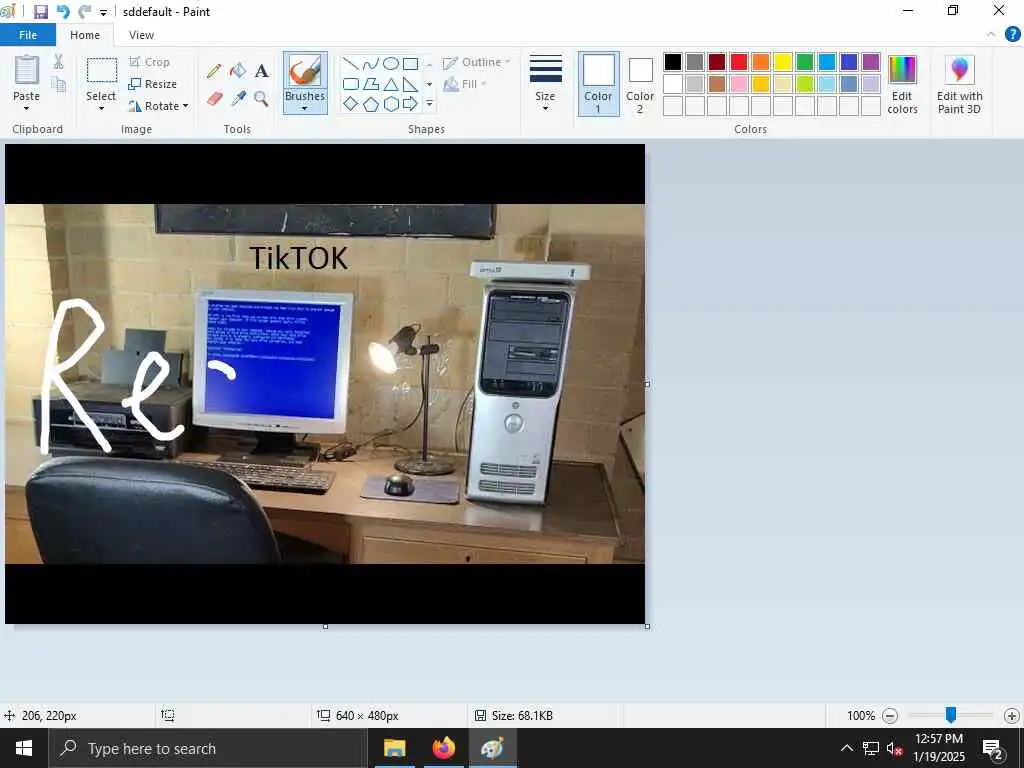The image size is (1024, 768).
Task: Select the Text tool
Action: coord(262,71)
